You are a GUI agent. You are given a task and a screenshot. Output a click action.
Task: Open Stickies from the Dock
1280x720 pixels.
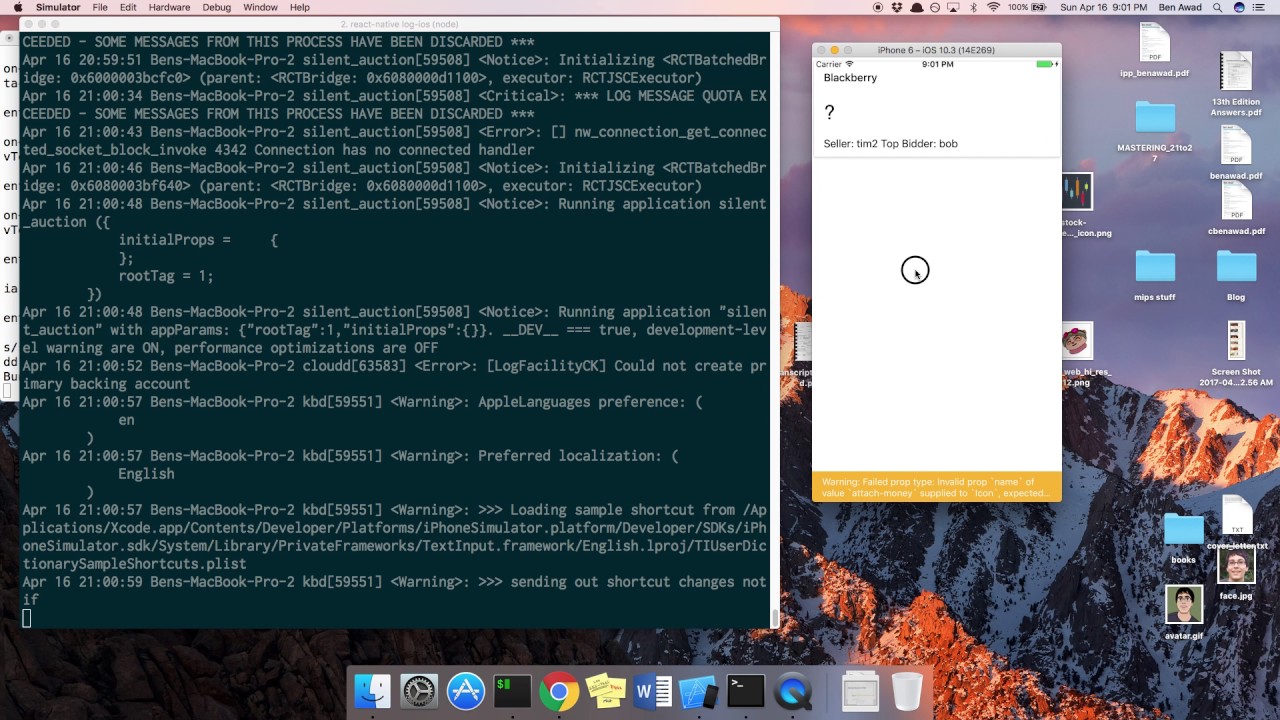pyautogui.click(x=605, y=691)
